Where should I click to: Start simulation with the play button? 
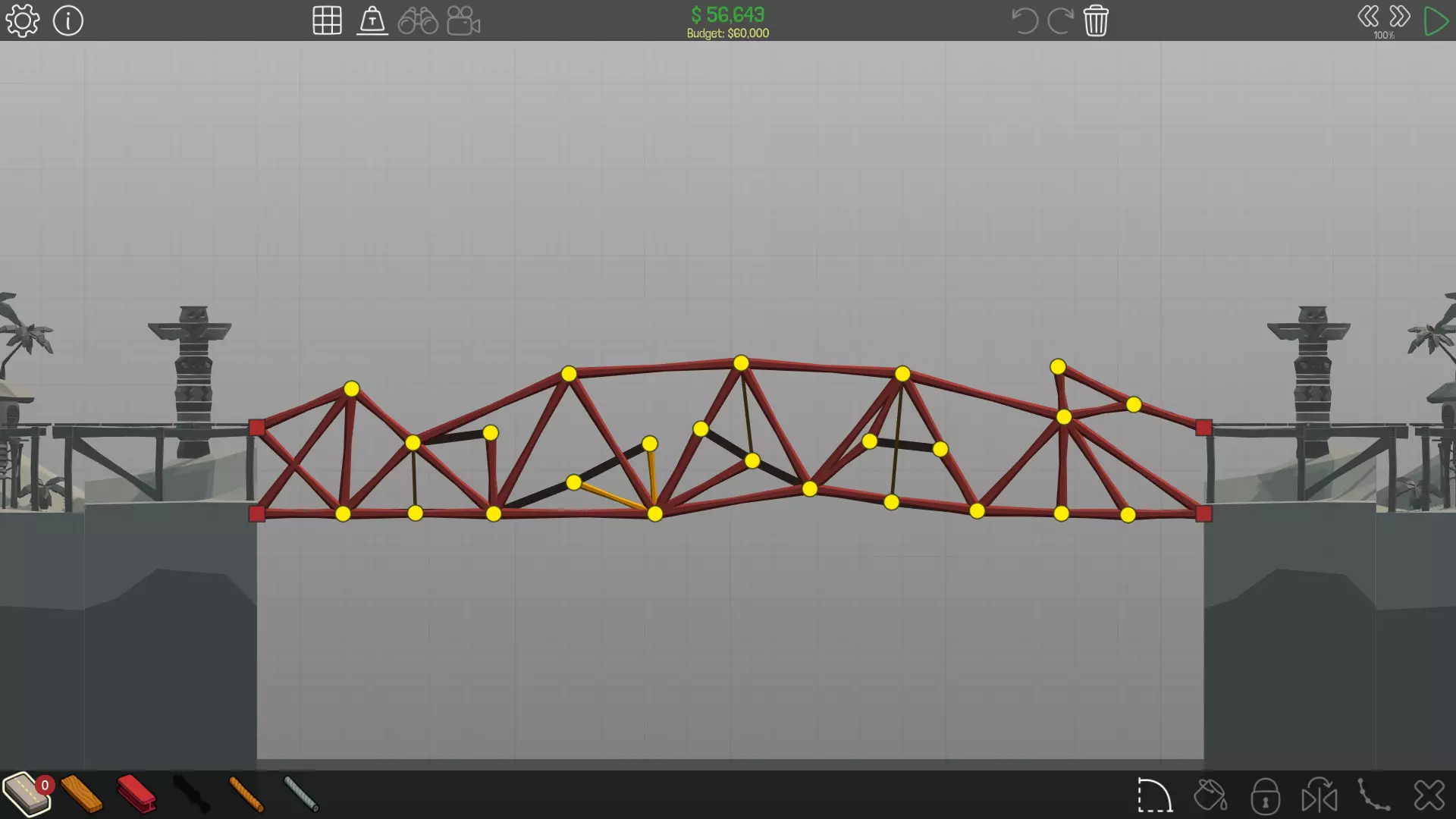pos(1436,20)
